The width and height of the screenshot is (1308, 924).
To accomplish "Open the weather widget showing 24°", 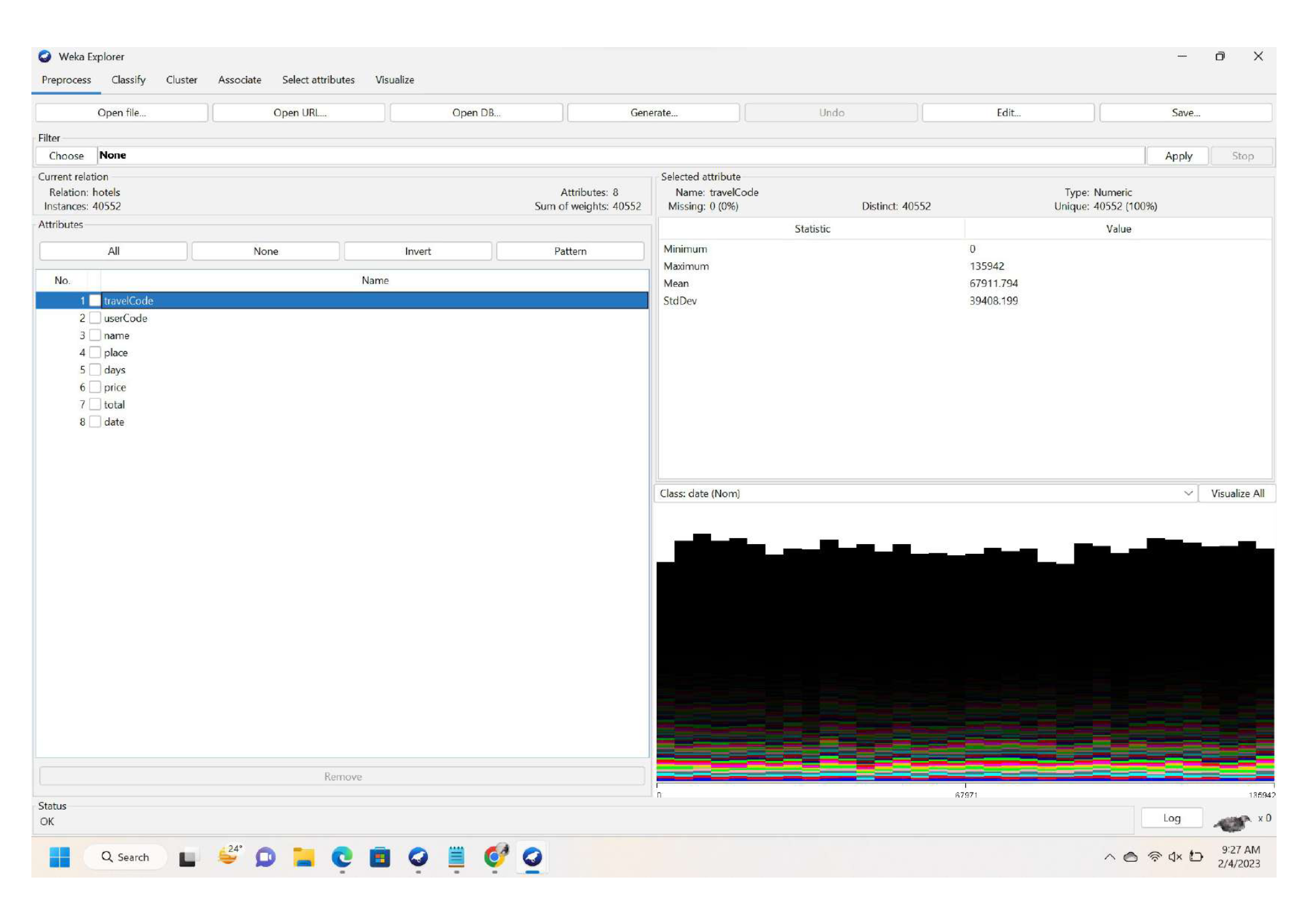I will 229,857.
